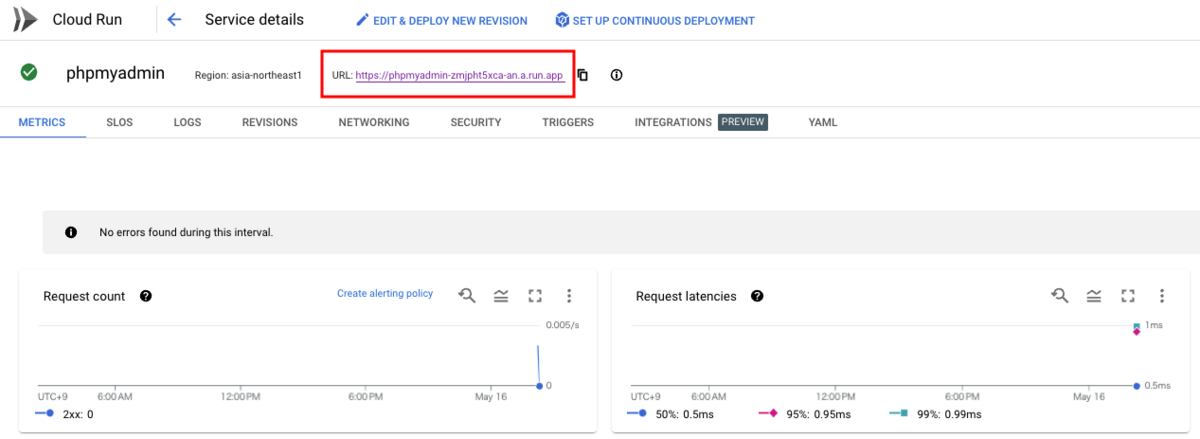Screen dimensions: 1200x439
Task: Switch to the LOGS tab
Action: pos(187,122)
